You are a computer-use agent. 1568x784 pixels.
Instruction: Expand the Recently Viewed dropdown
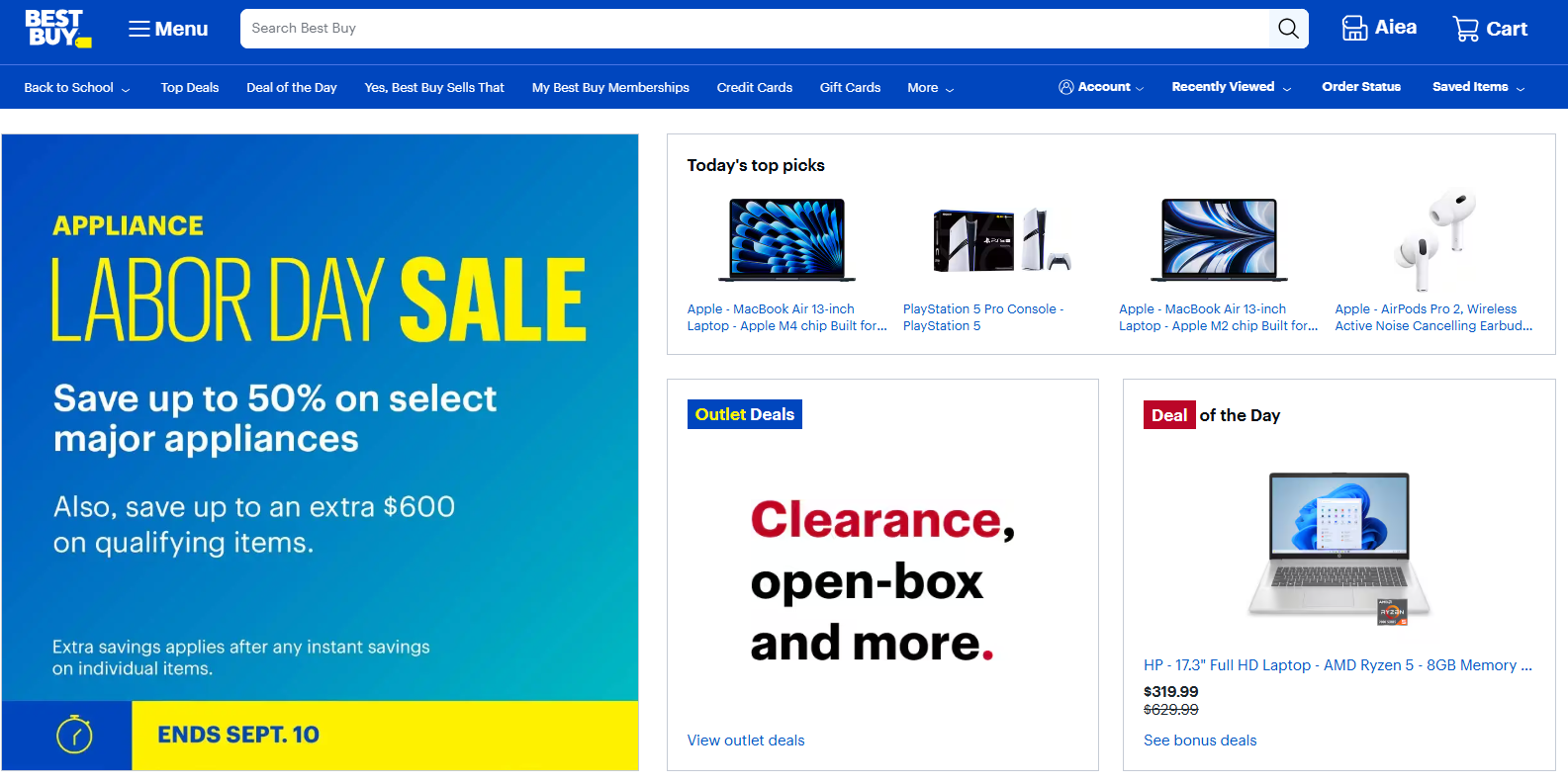[x=1232, y=87]
